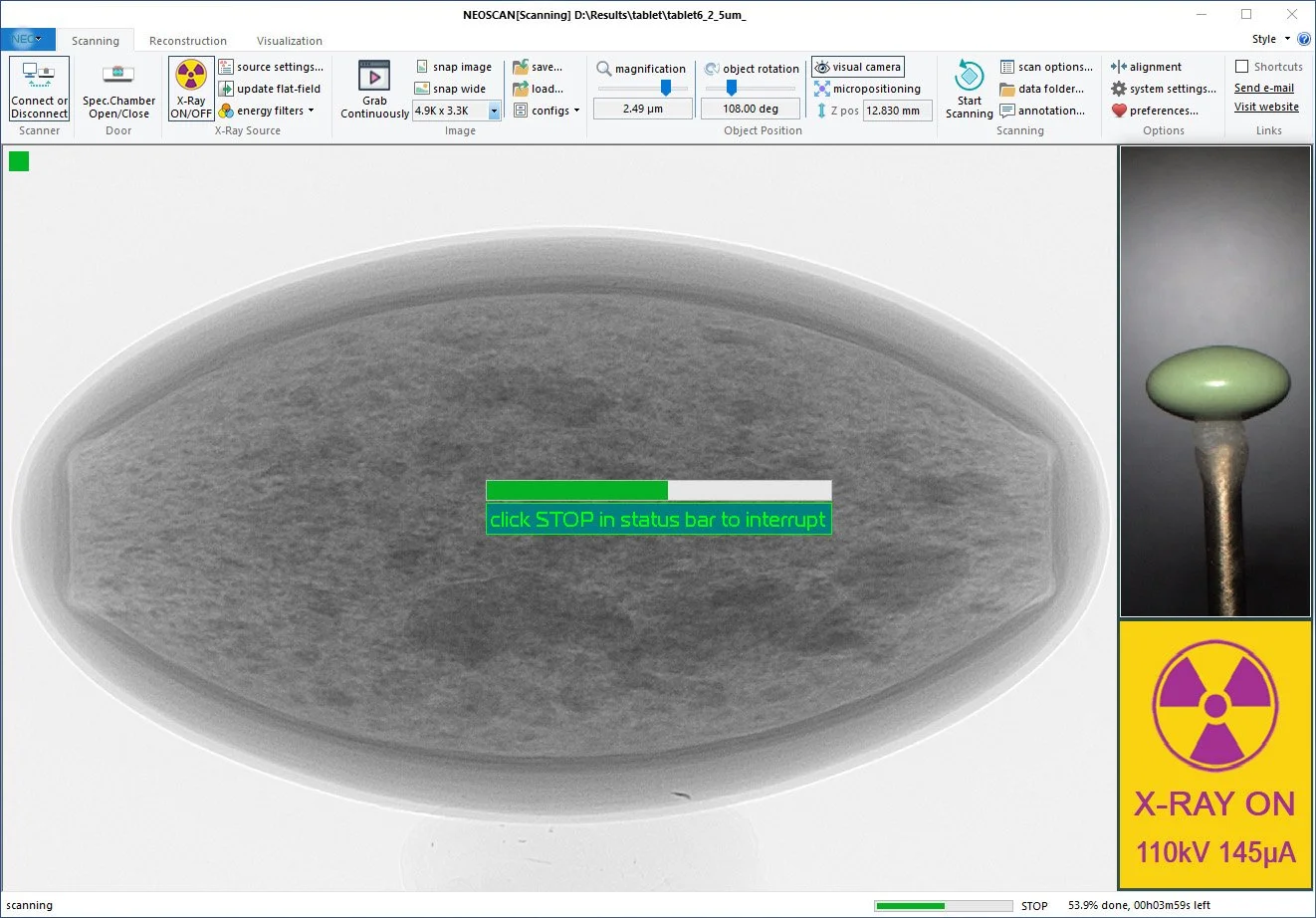
Task: Click the Start Scanning icon
Action: point(969,76)
